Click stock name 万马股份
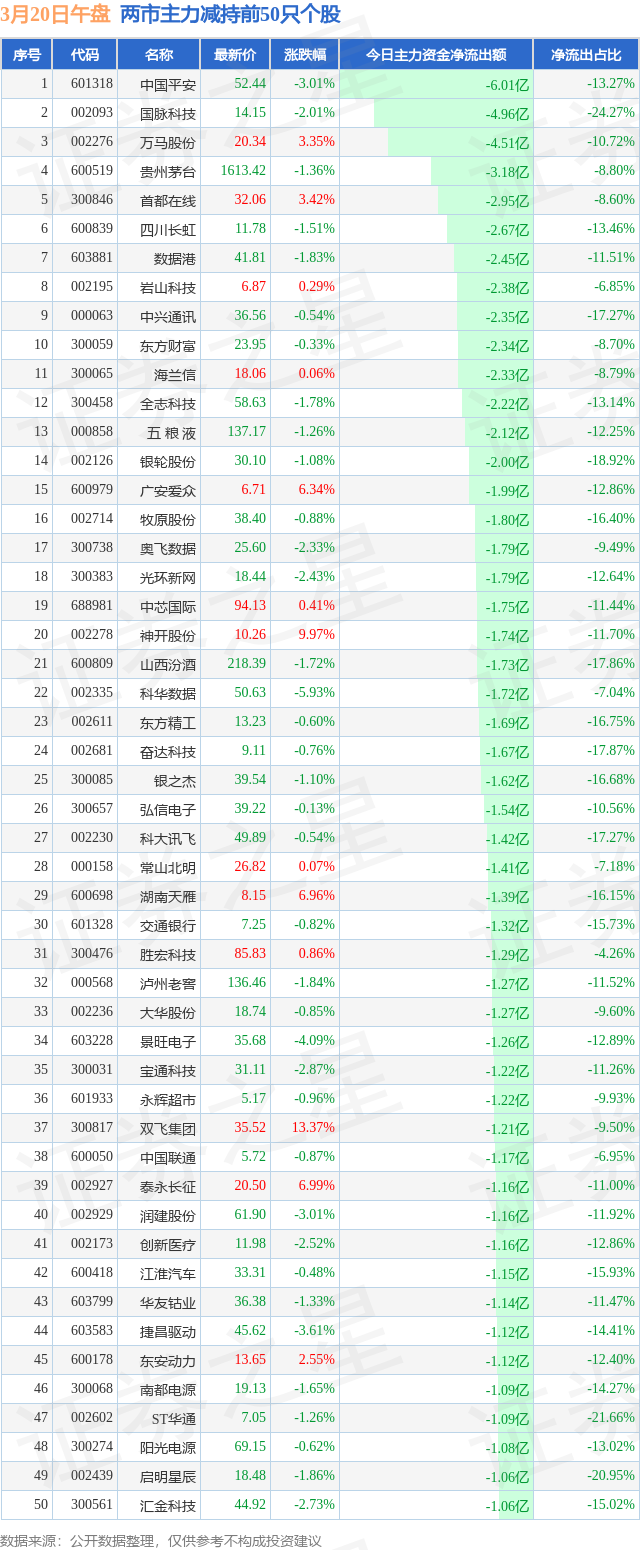Image resolution: width=640 pixels, height=1550 pixels. 169,142
